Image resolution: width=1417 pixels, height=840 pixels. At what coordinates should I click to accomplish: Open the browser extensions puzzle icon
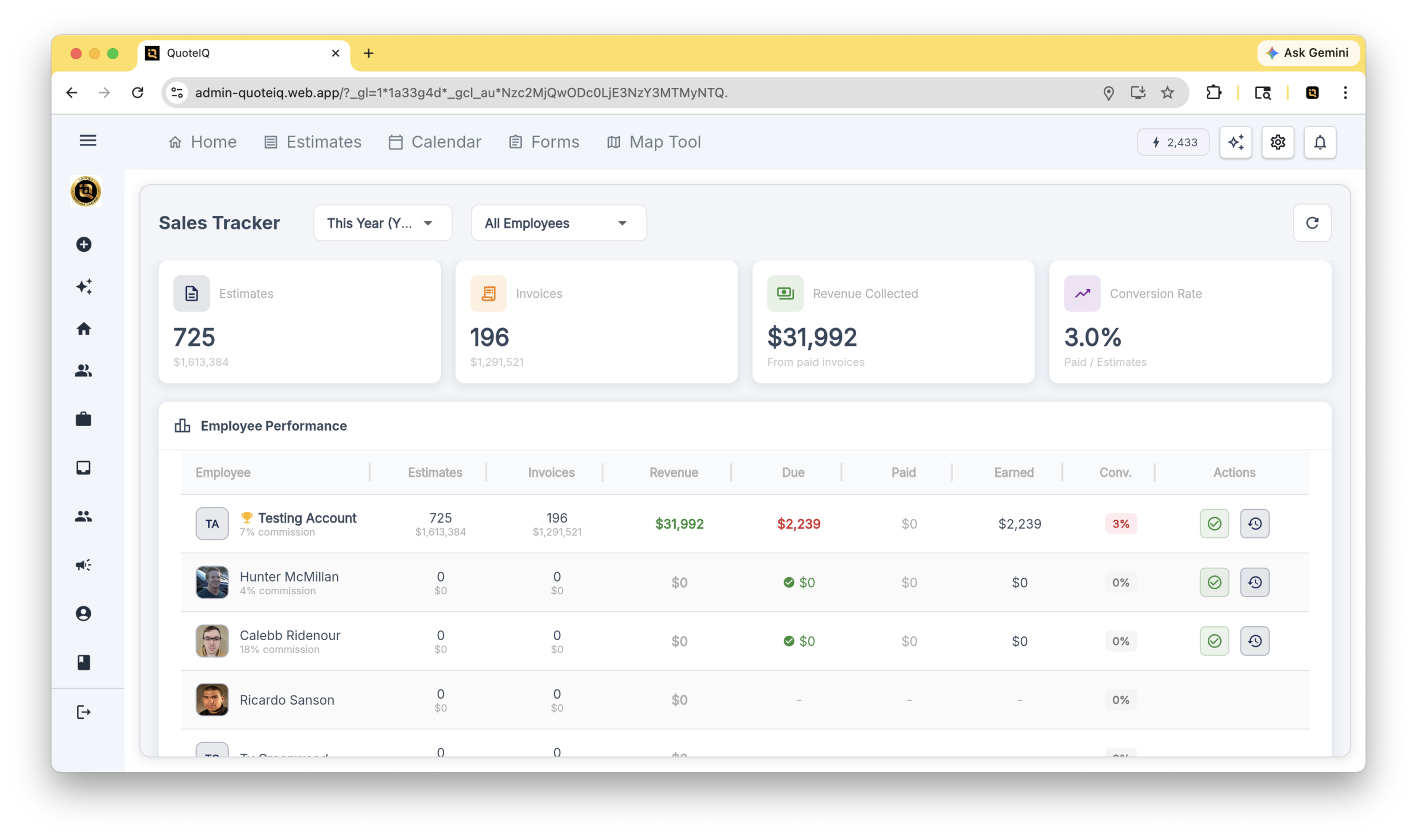pos(1213,92)
